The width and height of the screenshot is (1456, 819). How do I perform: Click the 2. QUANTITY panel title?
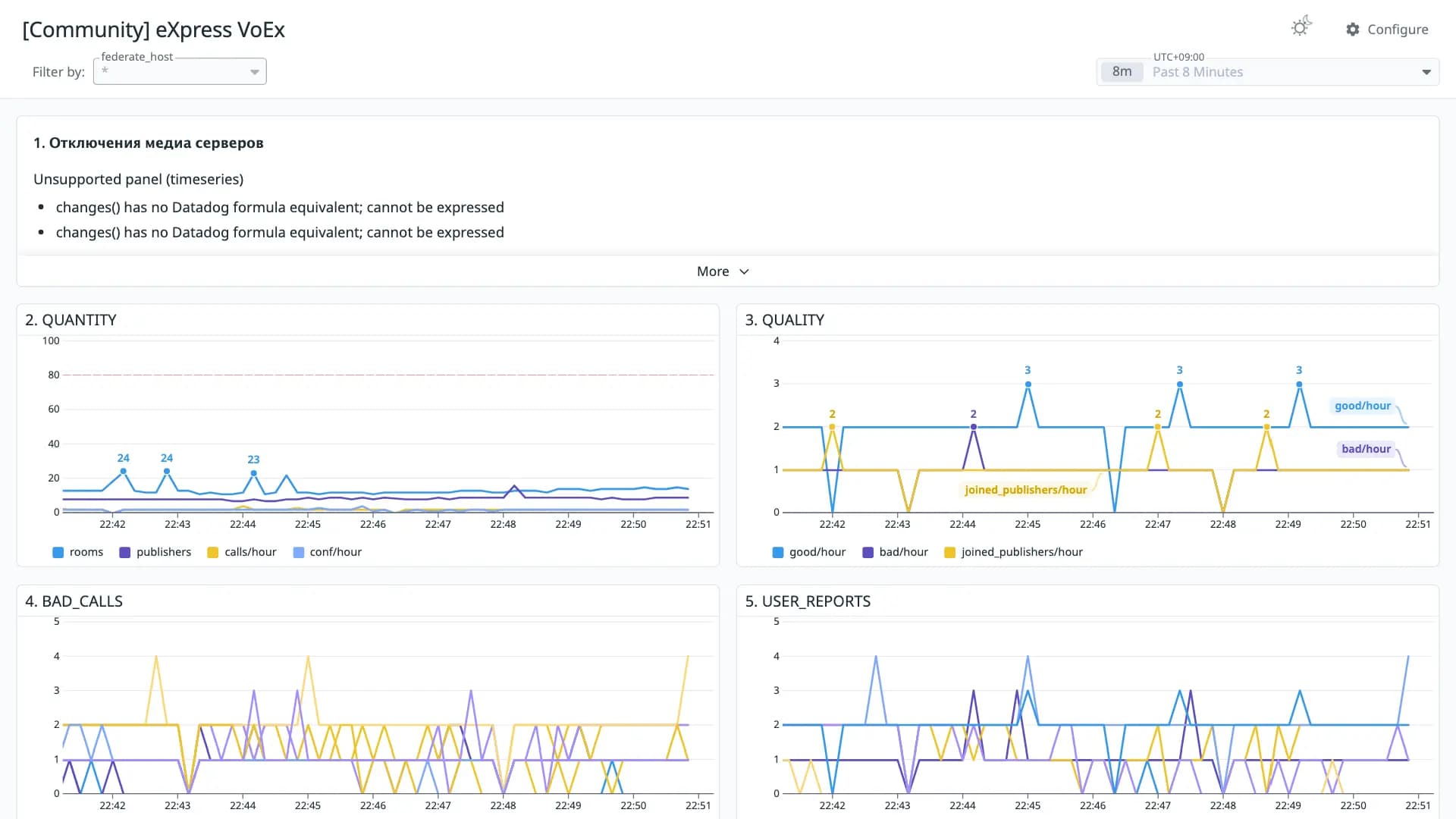pyautogui.click(x=71, y=320)
